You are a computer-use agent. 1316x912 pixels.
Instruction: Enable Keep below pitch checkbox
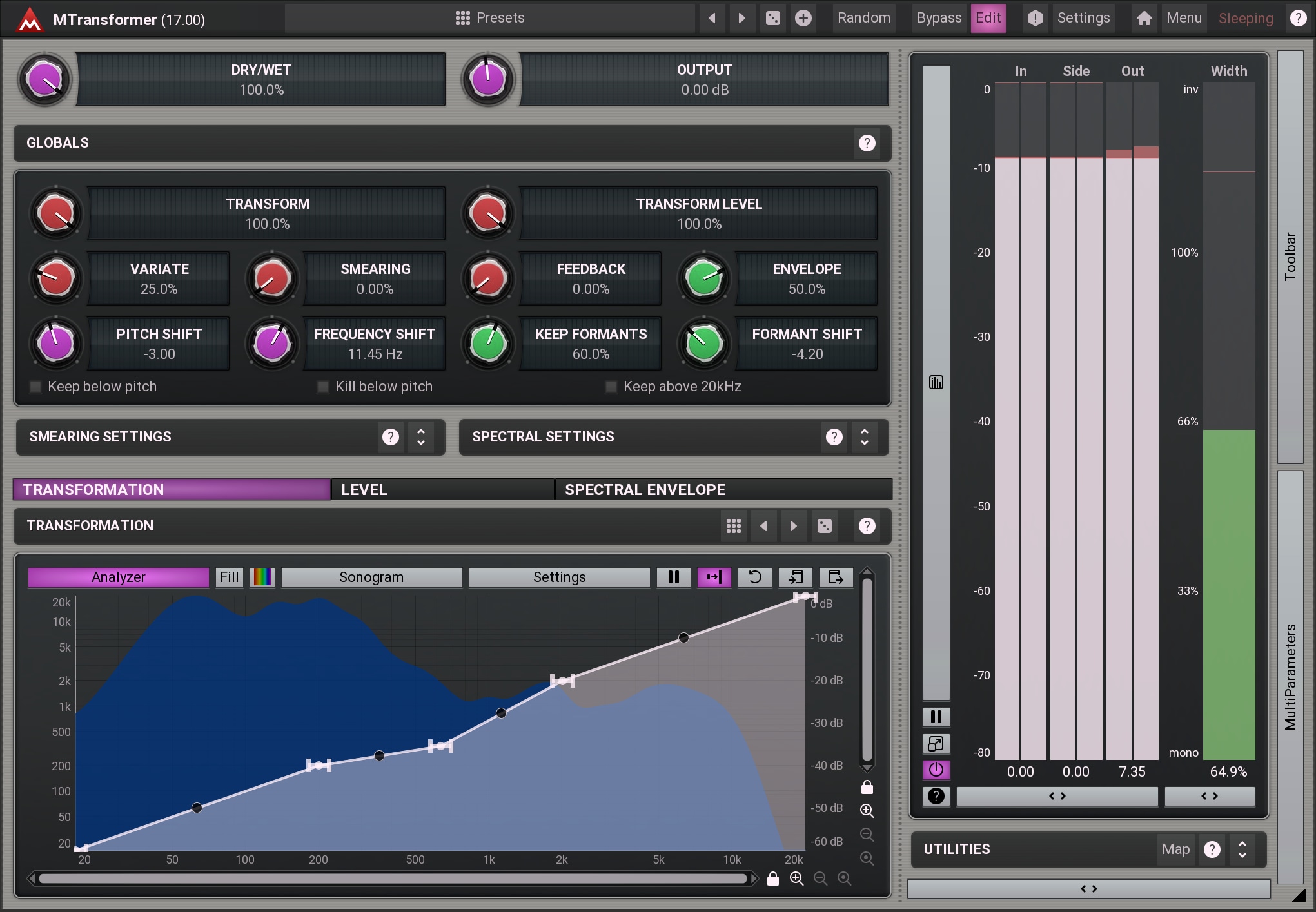click(x=35, y=387)
